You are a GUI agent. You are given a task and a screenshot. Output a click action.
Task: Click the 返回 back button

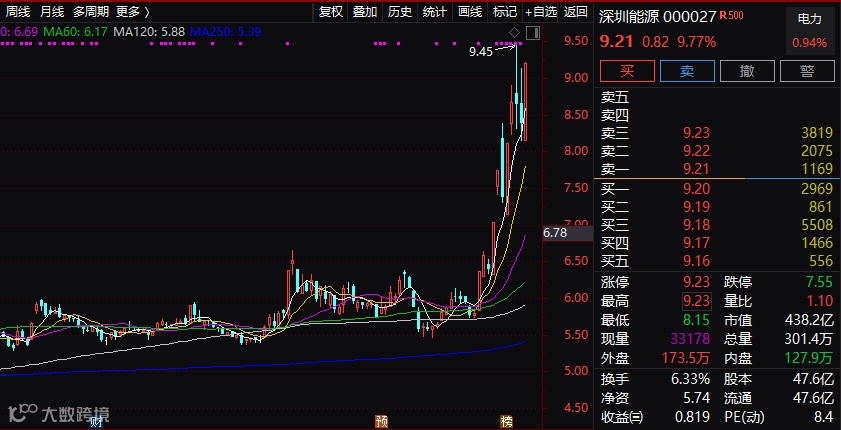tap(576, 11)
